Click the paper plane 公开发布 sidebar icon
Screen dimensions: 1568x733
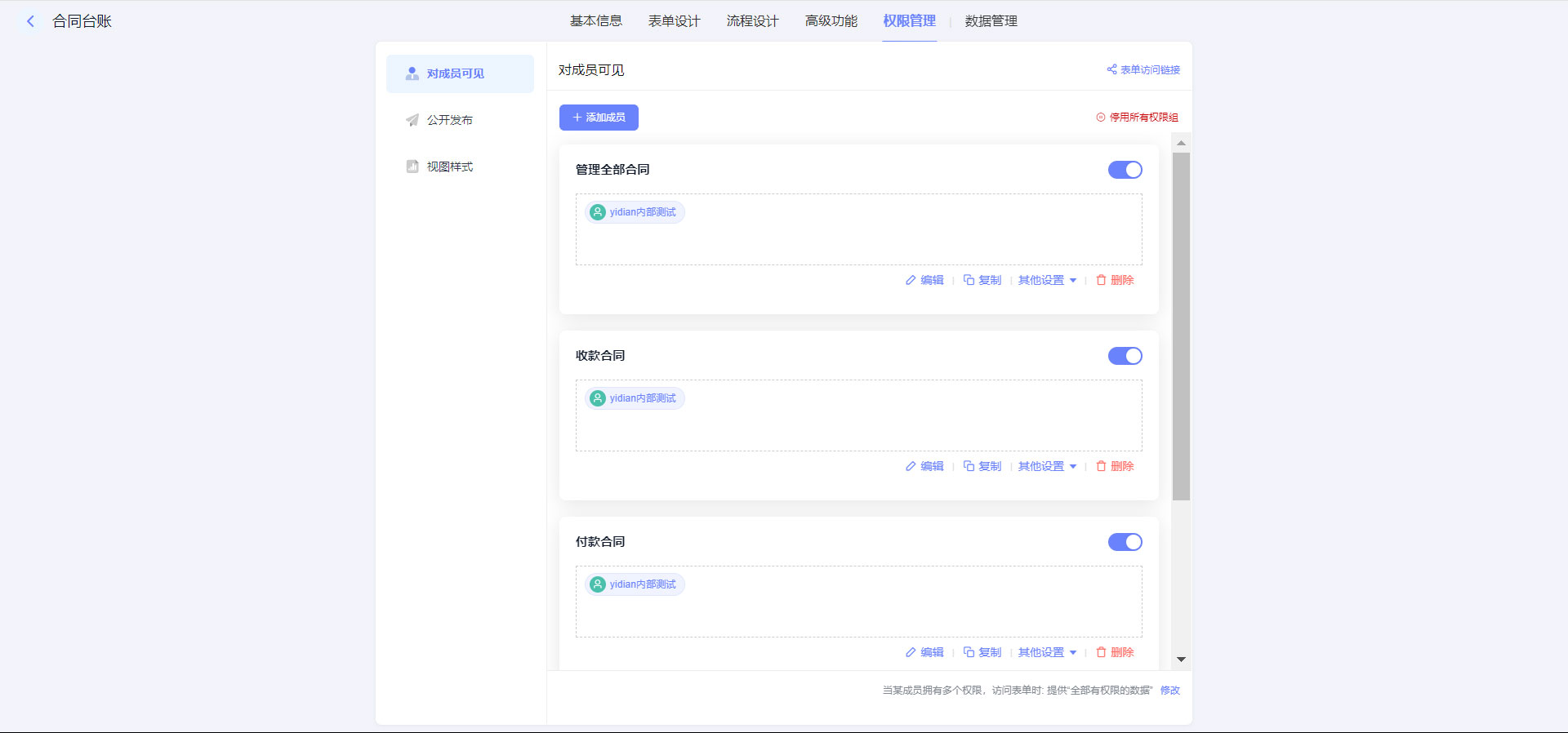tap(412, 120)
